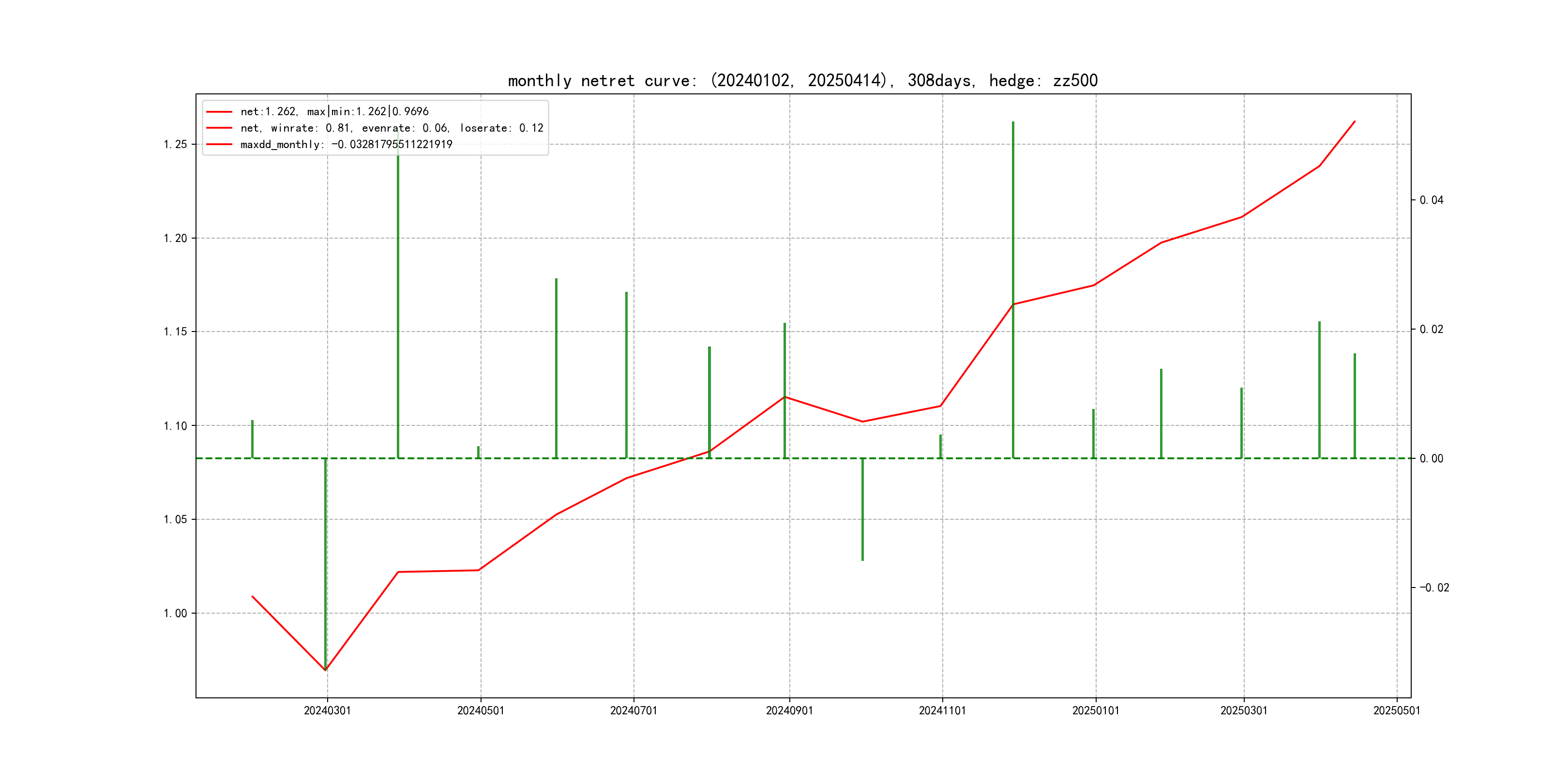This screenshot has width=1568, height=784.
Task: Click the 20241101 x-axis date label
Action: pos(942,710)
